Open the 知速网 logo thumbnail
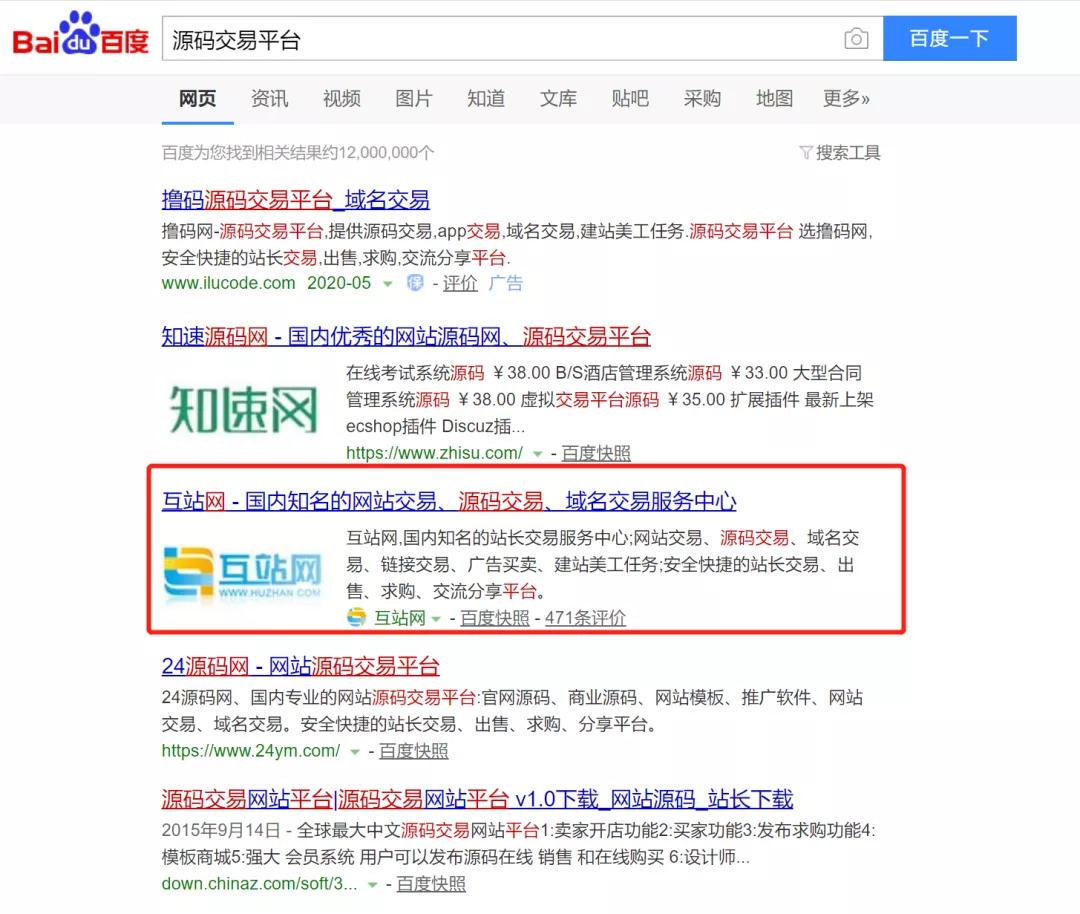The image size is (1080, 914). click(244, 409)
